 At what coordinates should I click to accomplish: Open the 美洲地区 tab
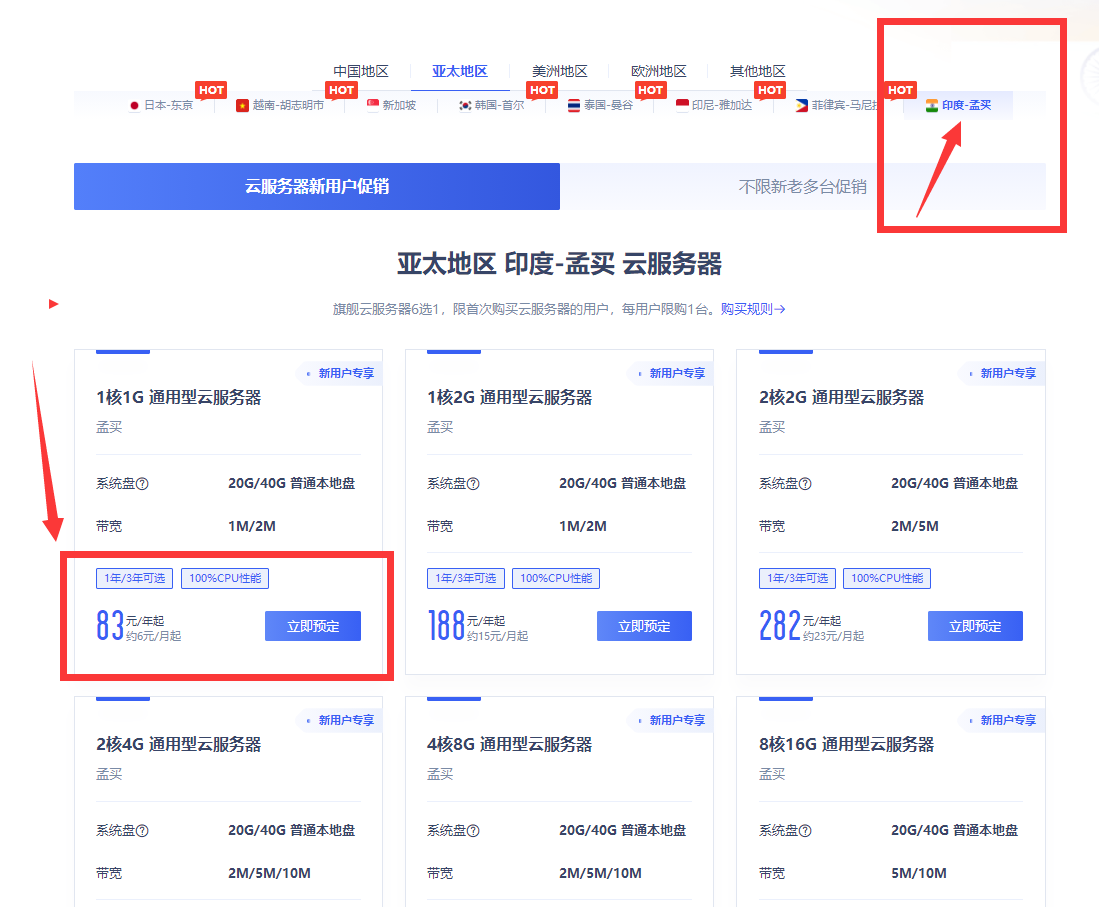coord(559,72)
